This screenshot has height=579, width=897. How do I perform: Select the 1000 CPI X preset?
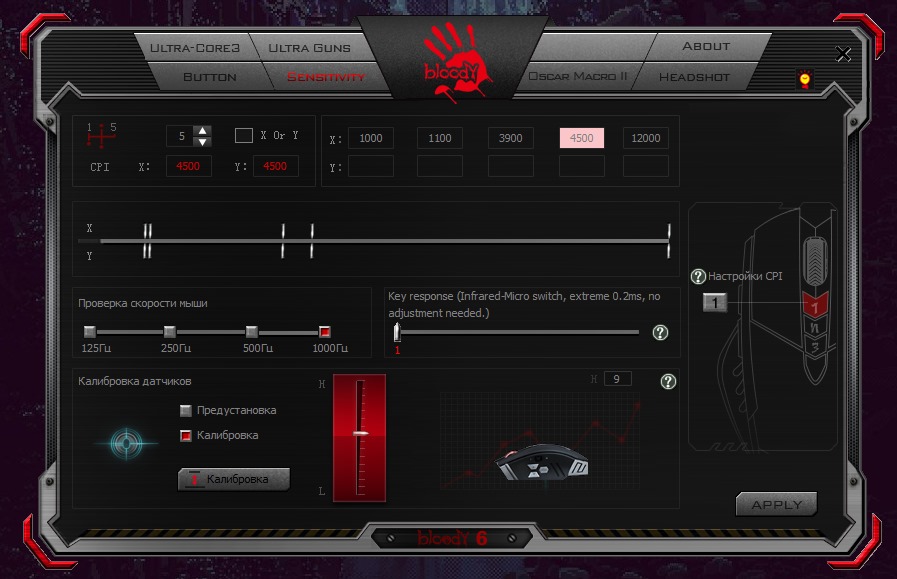point(371,138)
